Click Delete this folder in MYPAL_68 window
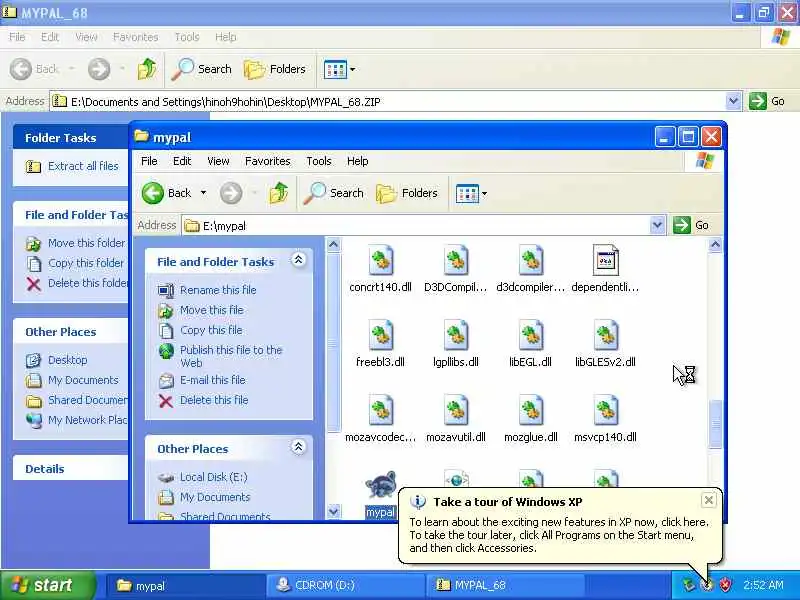 (88, 283)
